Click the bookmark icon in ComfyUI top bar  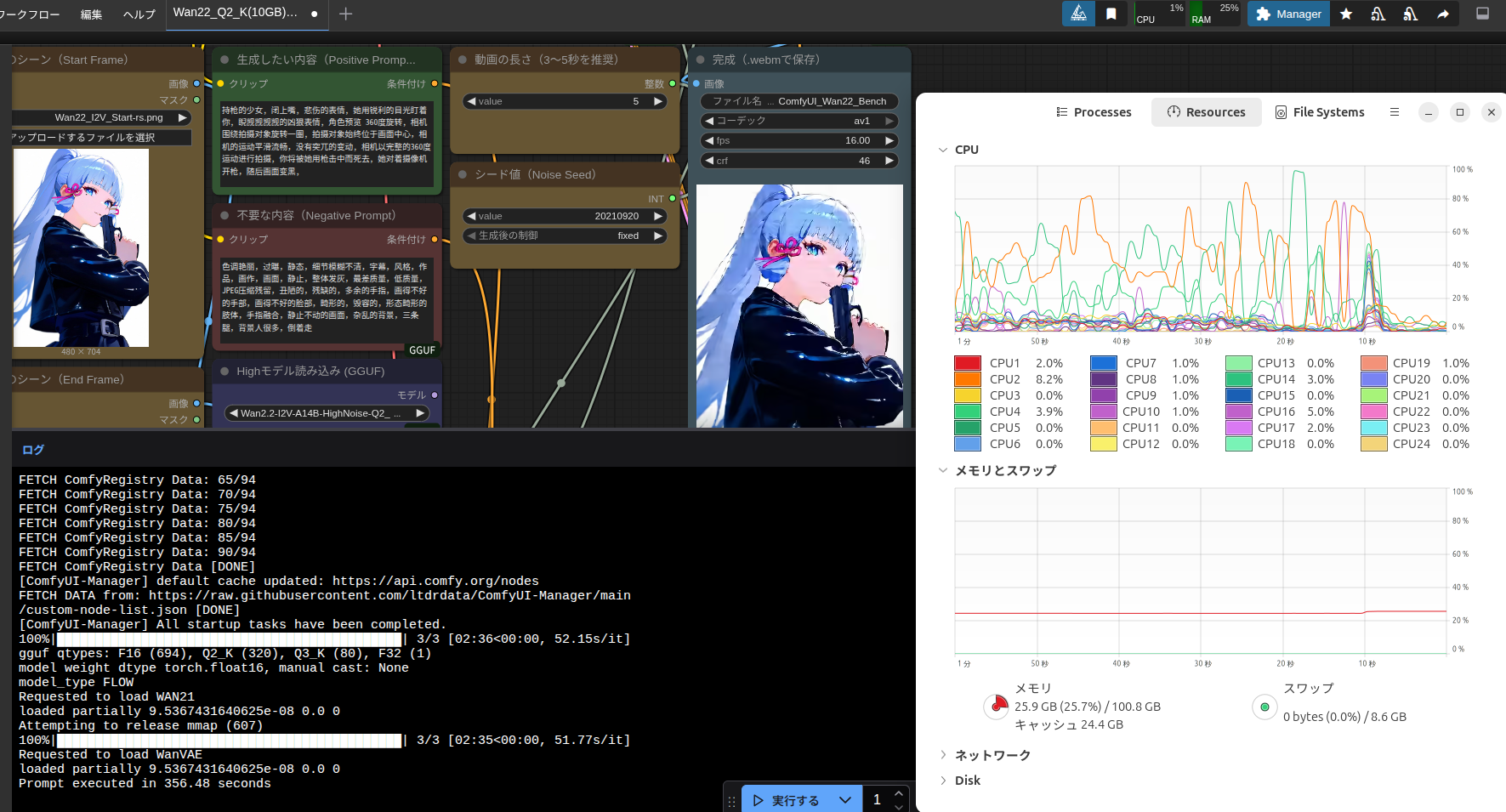point(1111,14)
